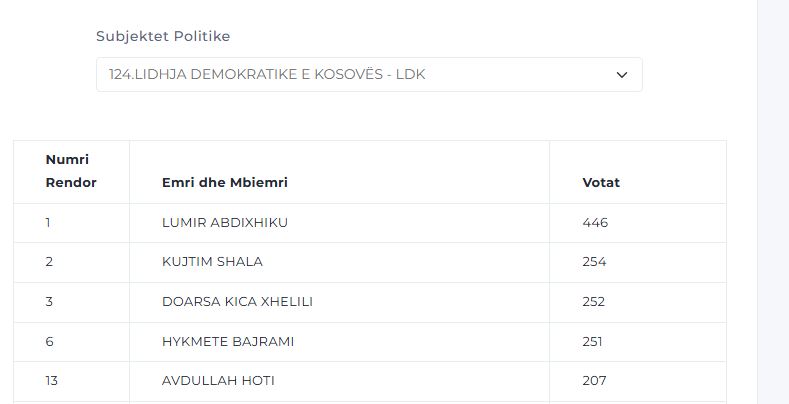Select the KUJTIM SHALA row

(212, 262)
